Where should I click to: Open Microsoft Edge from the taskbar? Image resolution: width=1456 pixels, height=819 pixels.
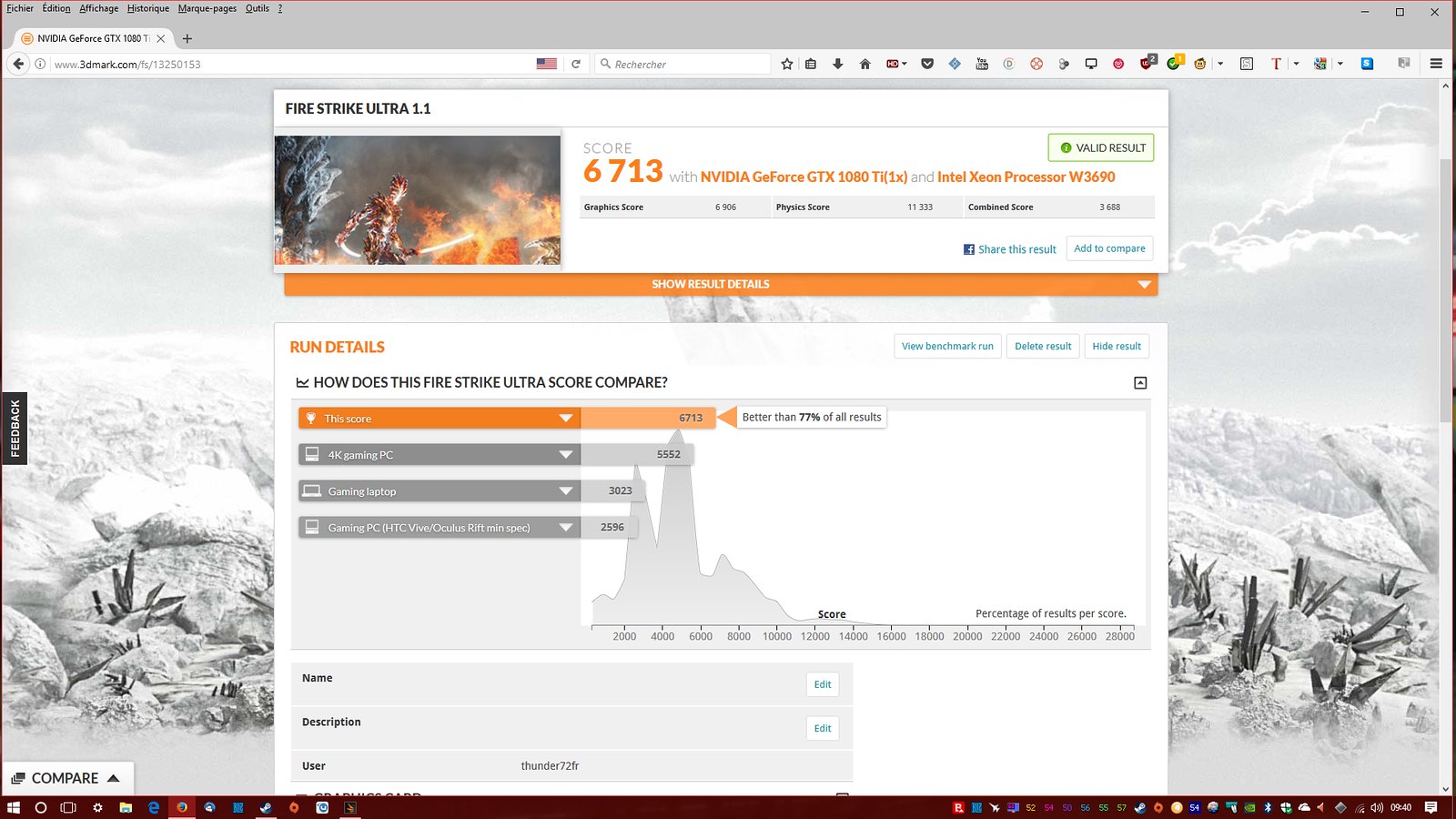coord(154,807)
